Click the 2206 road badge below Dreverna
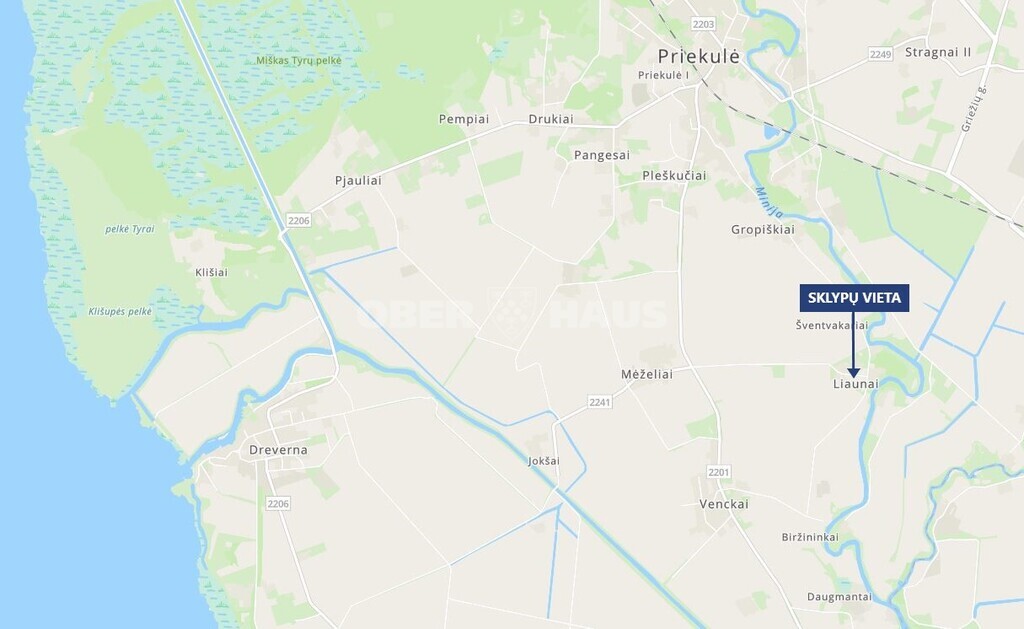 278,504
